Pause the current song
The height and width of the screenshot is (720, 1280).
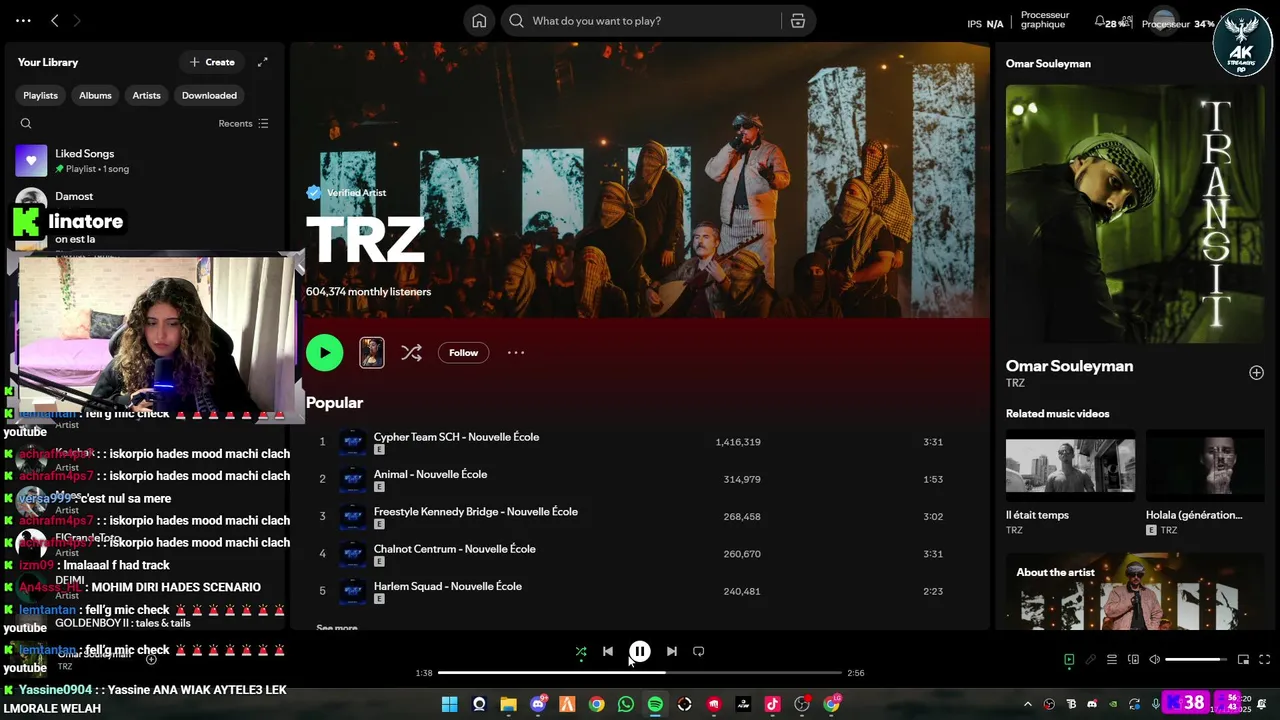click(x=640, y=651)
